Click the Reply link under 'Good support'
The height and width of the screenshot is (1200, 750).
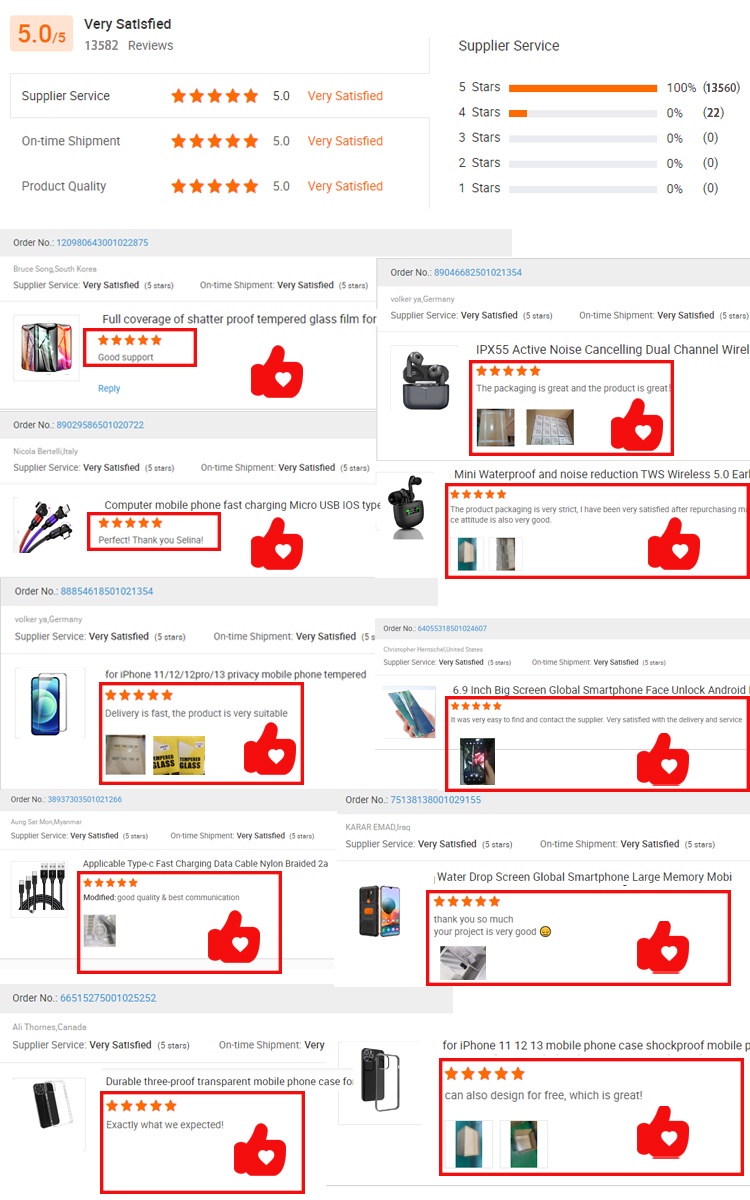(x=109, y=389)
